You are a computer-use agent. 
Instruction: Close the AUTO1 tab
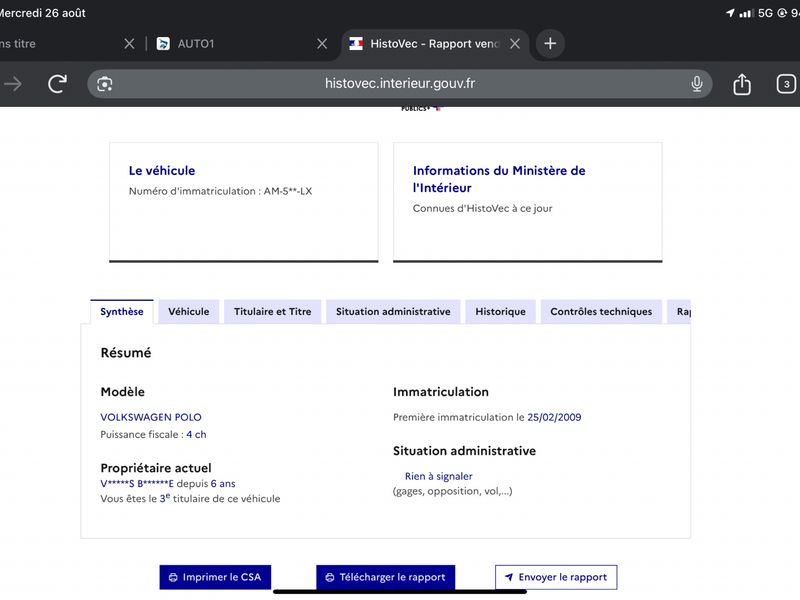pos(322,44)
